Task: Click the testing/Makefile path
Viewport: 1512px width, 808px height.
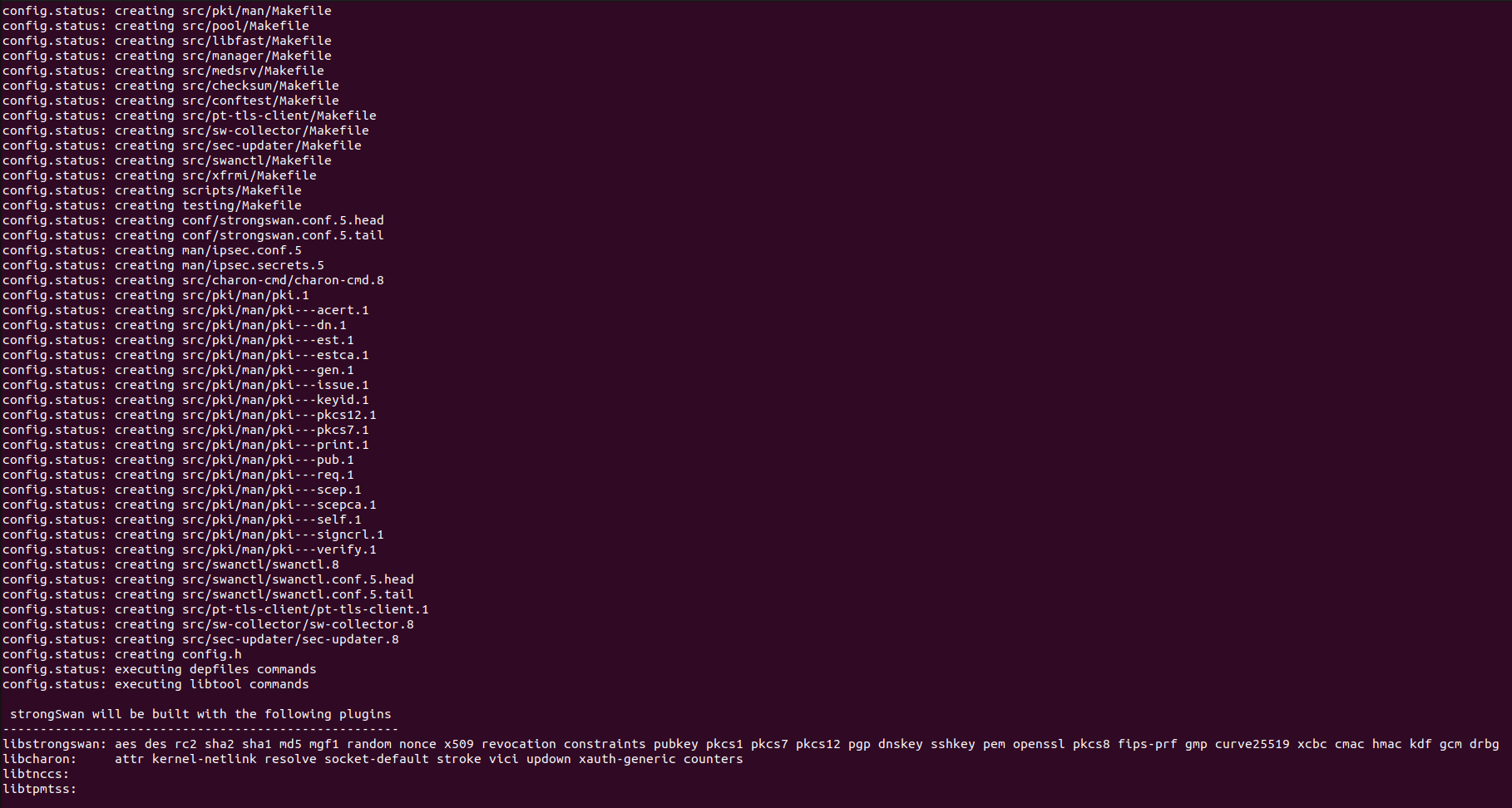Action: [x=241, y=205]
